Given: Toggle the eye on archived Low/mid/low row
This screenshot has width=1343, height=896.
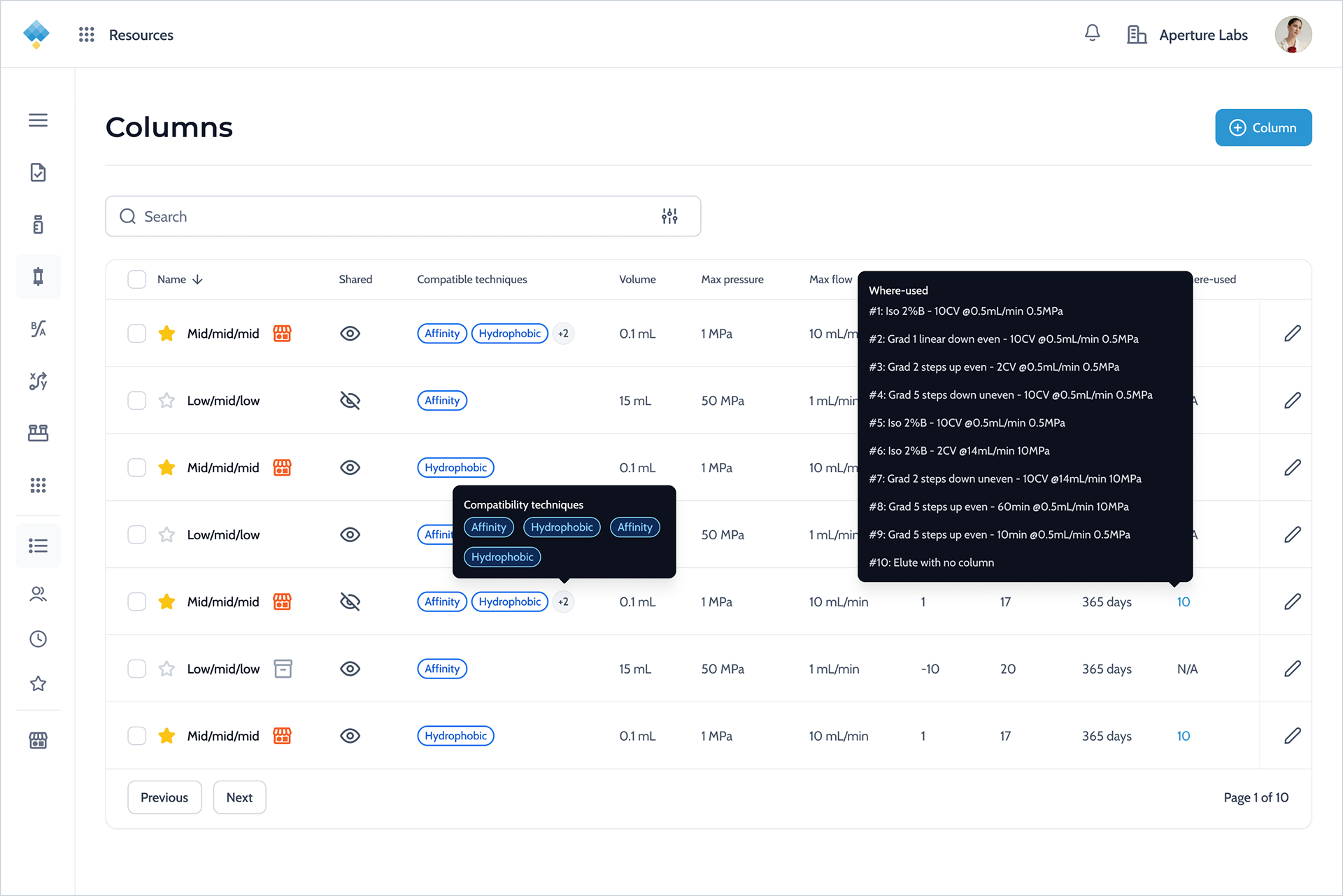Looking at the screenshot, I should point(350,669).
